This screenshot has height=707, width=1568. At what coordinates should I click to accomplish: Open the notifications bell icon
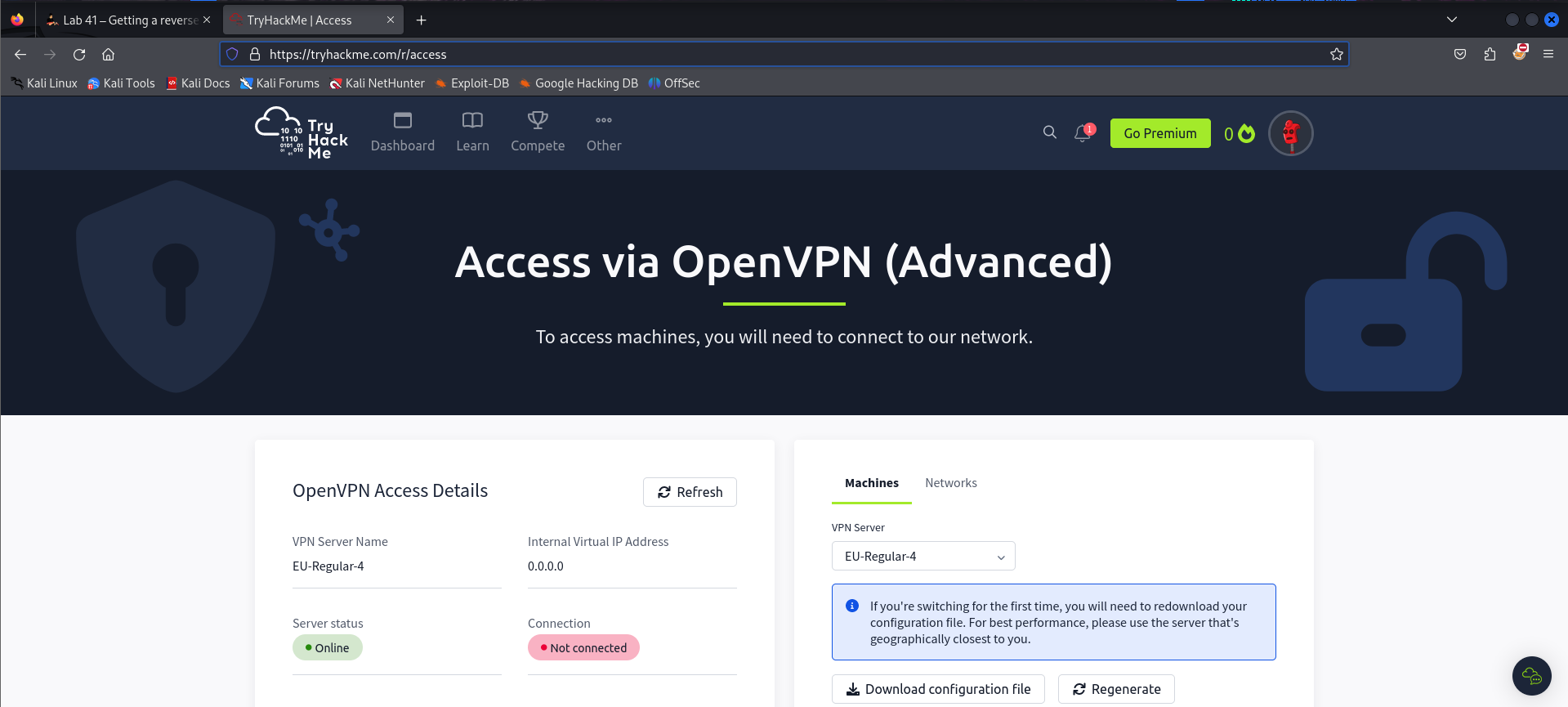(x=1083, y=132)
